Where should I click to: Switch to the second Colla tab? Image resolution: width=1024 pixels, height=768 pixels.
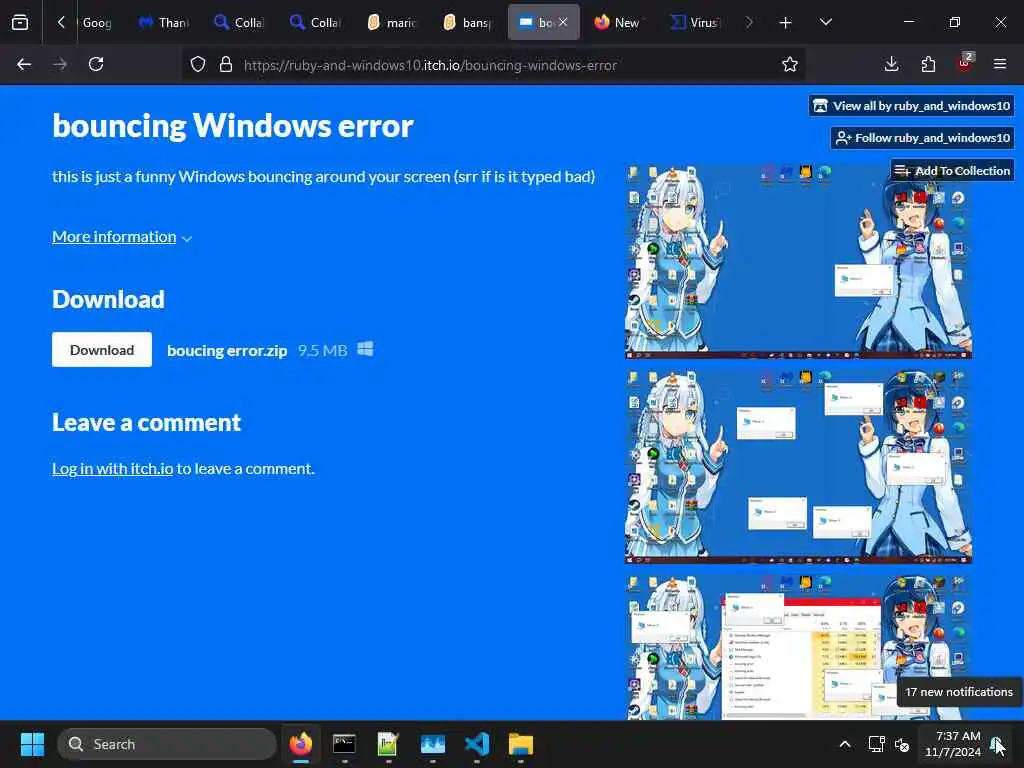315,22
